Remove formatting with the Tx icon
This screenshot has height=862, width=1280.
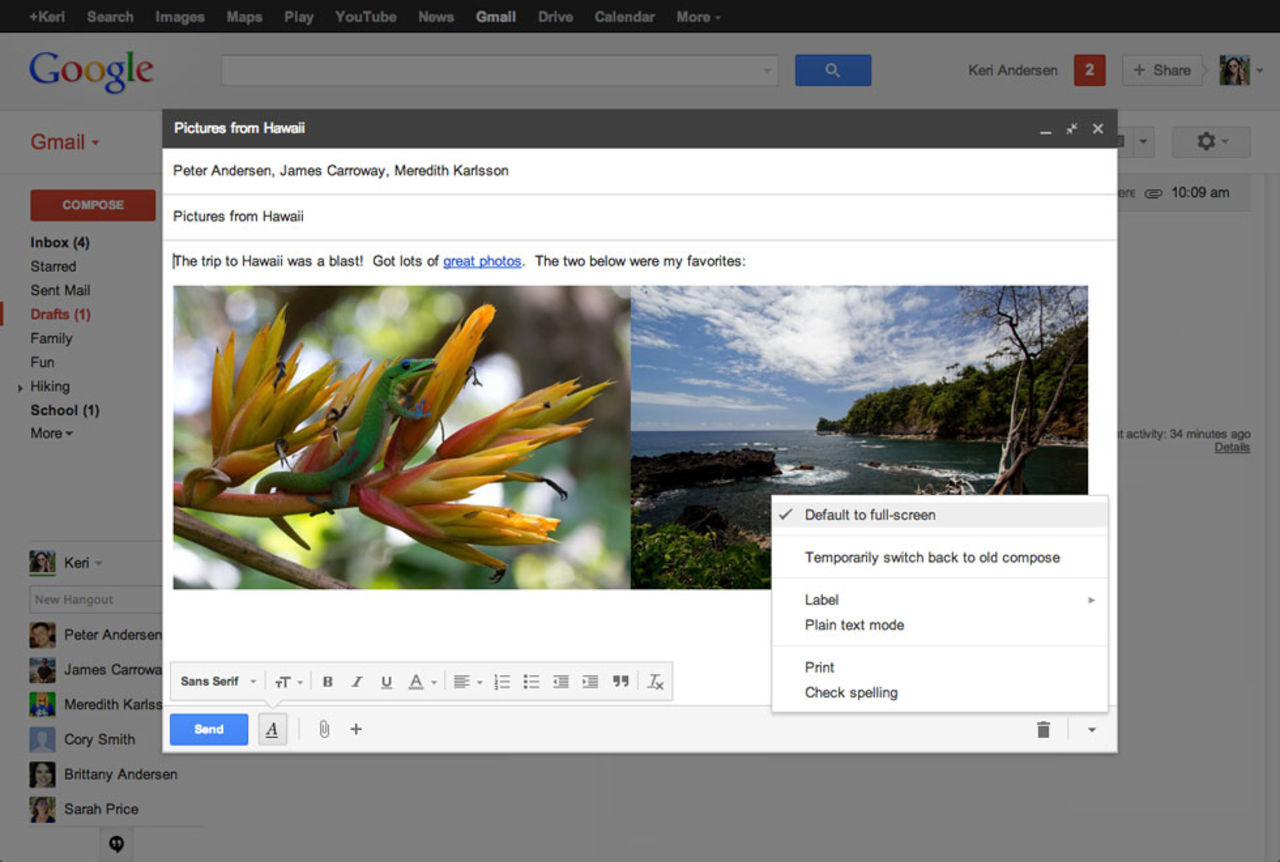pos(656,681)
